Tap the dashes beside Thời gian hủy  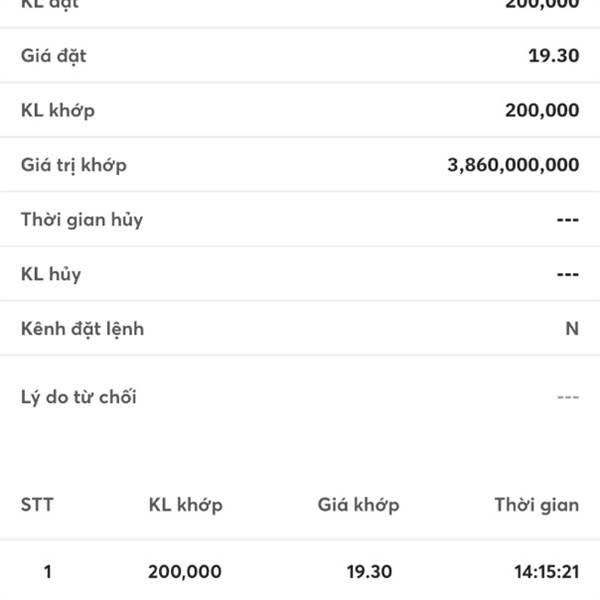[x=568, y=220]
